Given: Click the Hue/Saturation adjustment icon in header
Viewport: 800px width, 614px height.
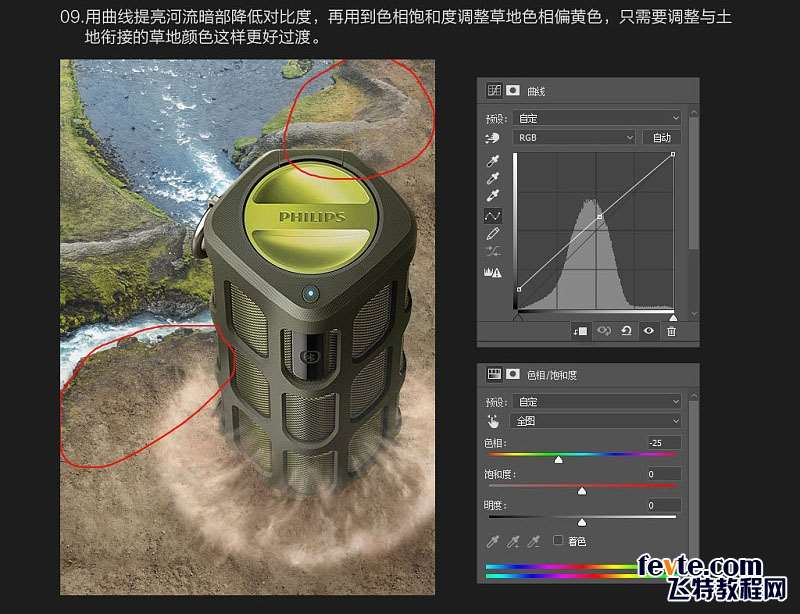Looking at the screenshot, I should (494, 375).
